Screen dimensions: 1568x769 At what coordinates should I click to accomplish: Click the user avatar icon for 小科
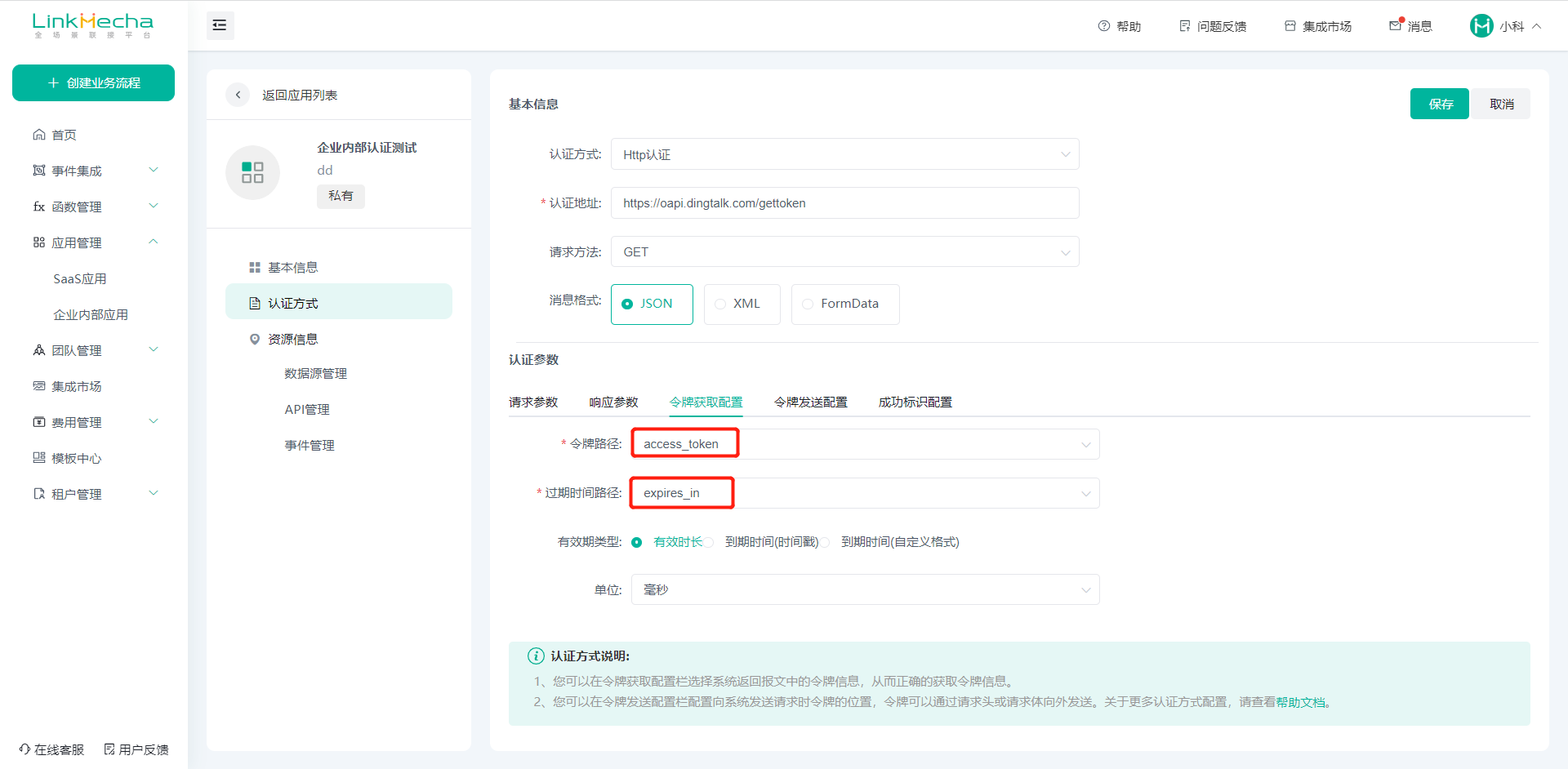click(x=1481, y=26)
